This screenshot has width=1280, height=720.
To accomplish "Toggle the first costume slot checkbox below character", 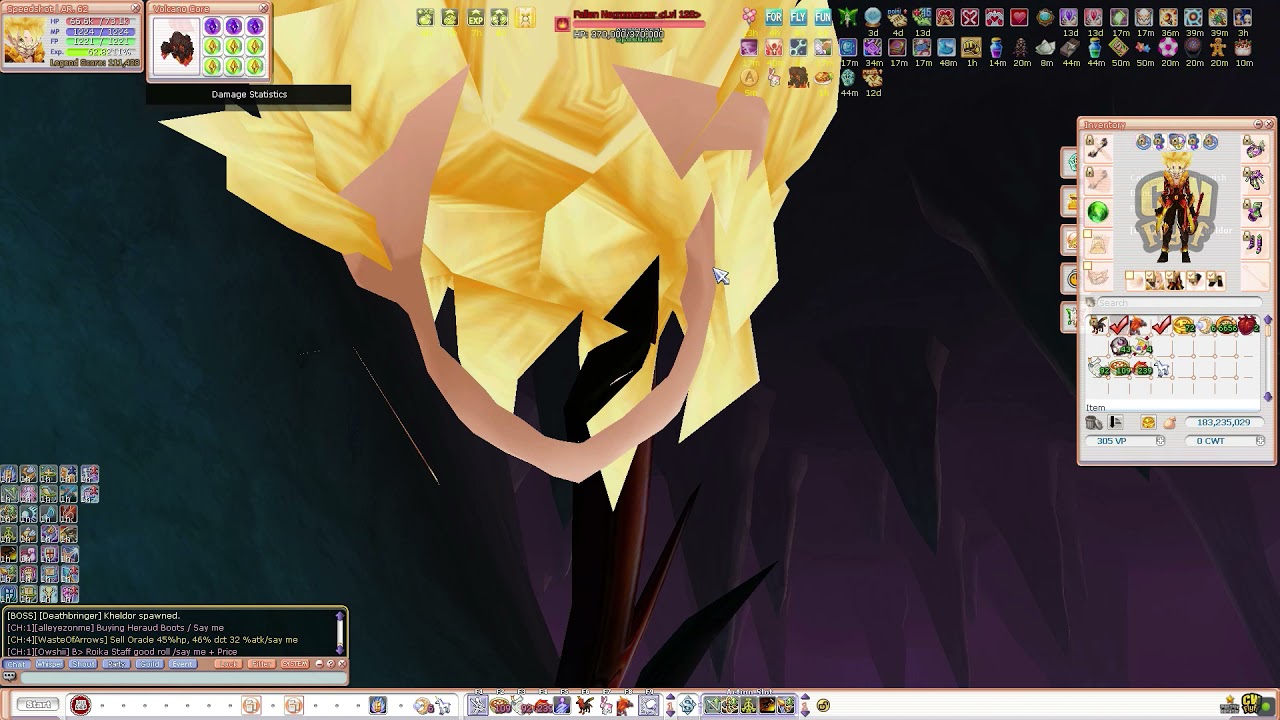I will (x=1130, y=275).
